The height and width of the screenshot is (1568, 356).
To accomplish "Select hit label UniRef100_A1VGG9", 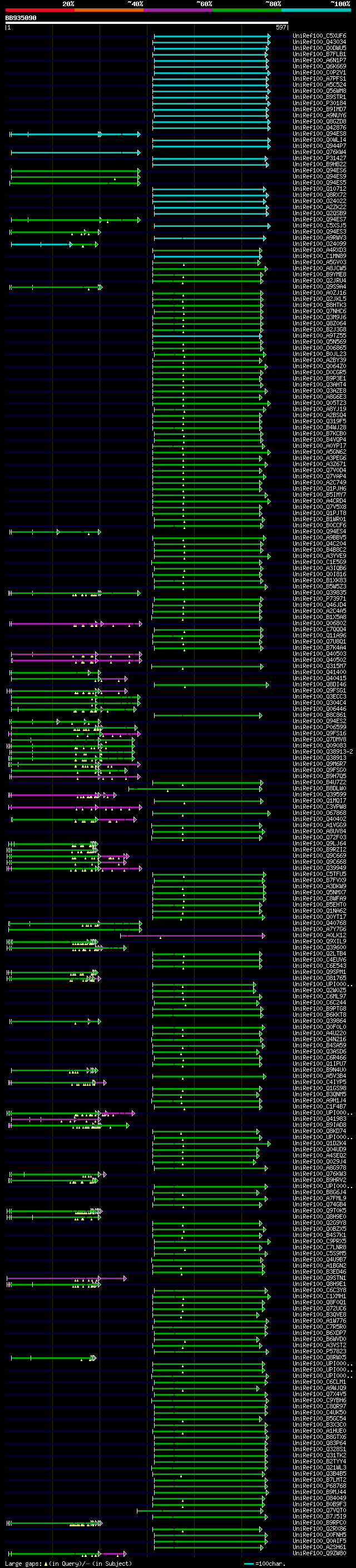I will click(x=319, y=825).
